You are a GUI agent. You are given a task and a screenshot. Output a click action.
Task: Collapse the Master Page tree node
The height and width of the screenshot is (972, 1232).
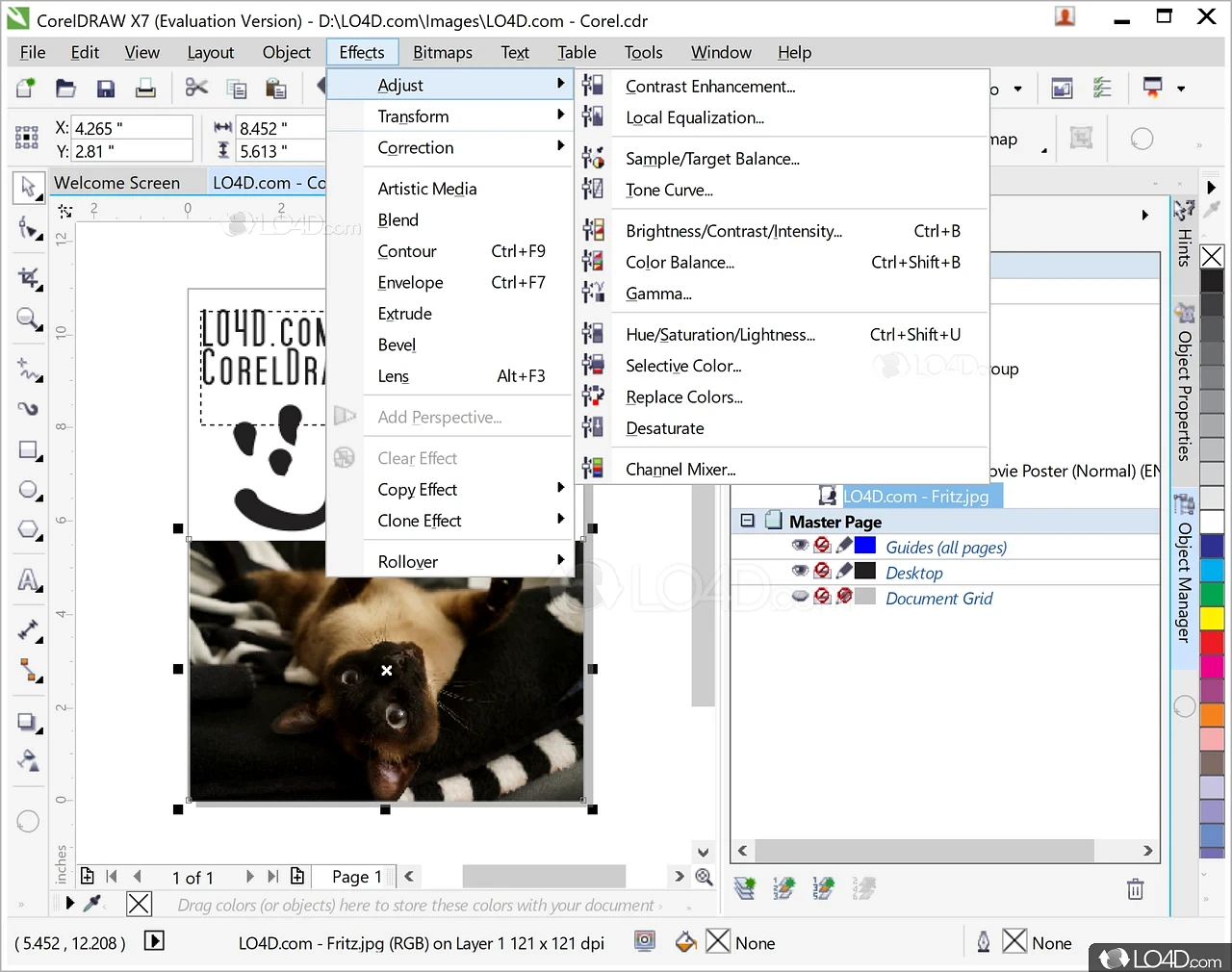coord(748,521)
